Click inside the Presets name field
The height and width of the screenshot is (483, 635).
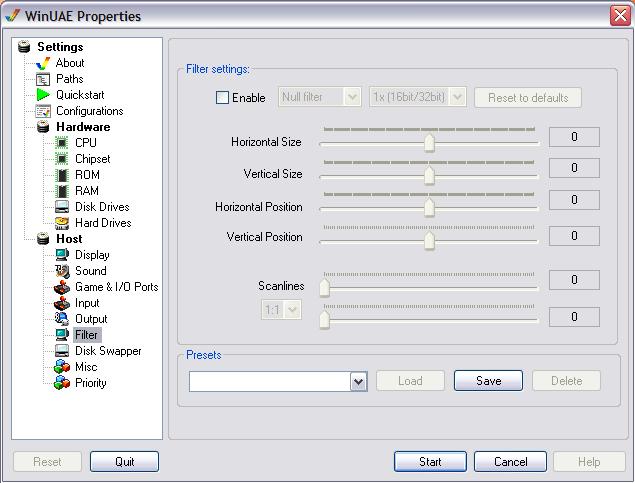270,381
